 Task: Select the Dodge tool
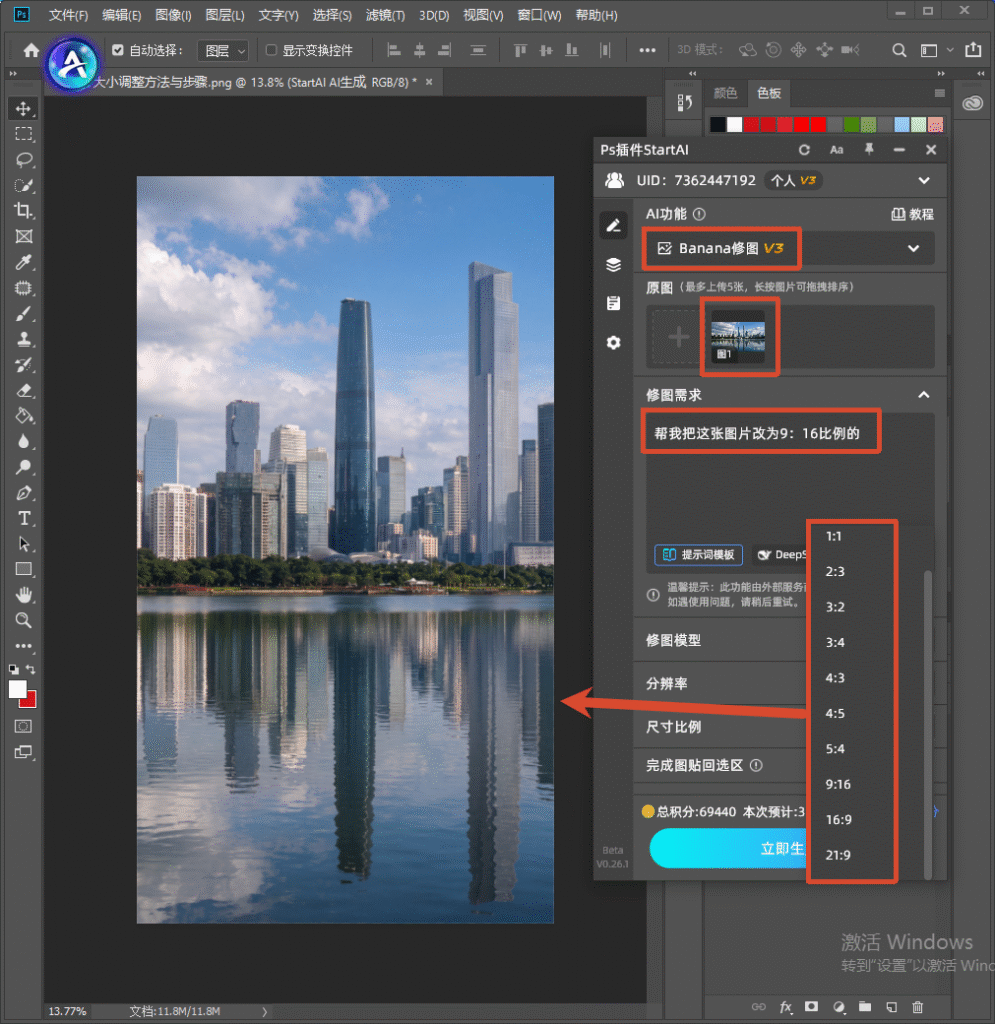click(x=24, y=467)
